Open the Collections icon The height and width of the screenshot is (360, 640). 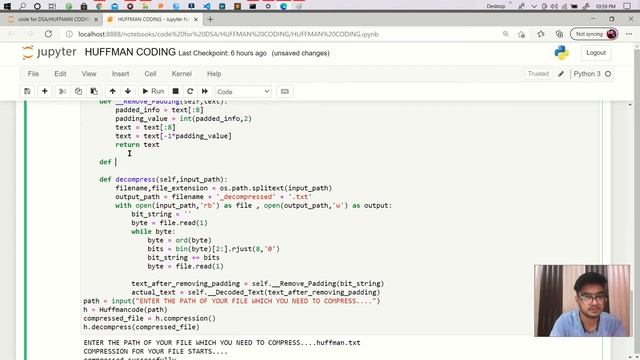560,34
